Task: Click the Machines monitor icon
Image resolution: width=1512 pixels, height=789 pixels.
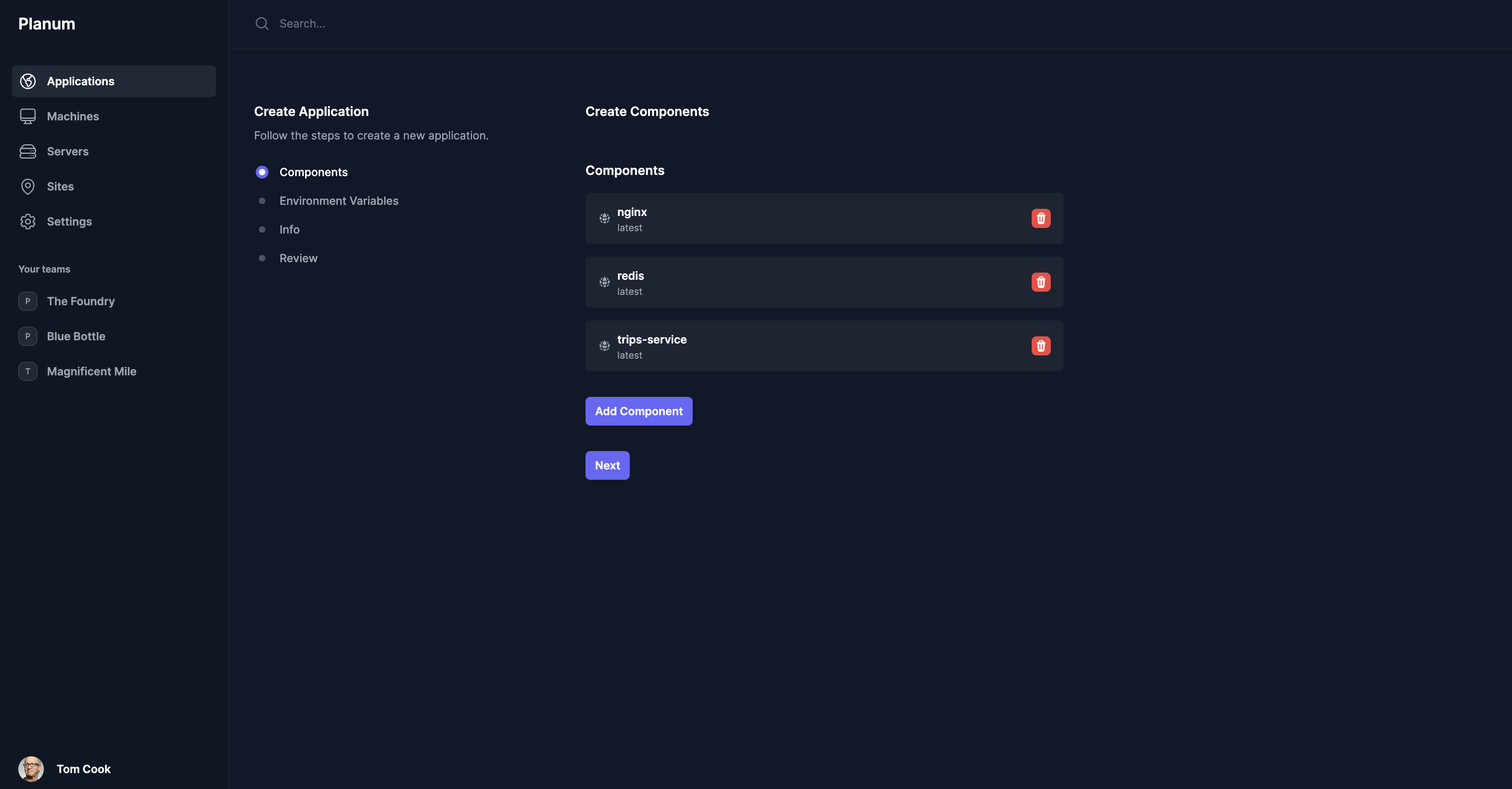Action: pos(27,116)
